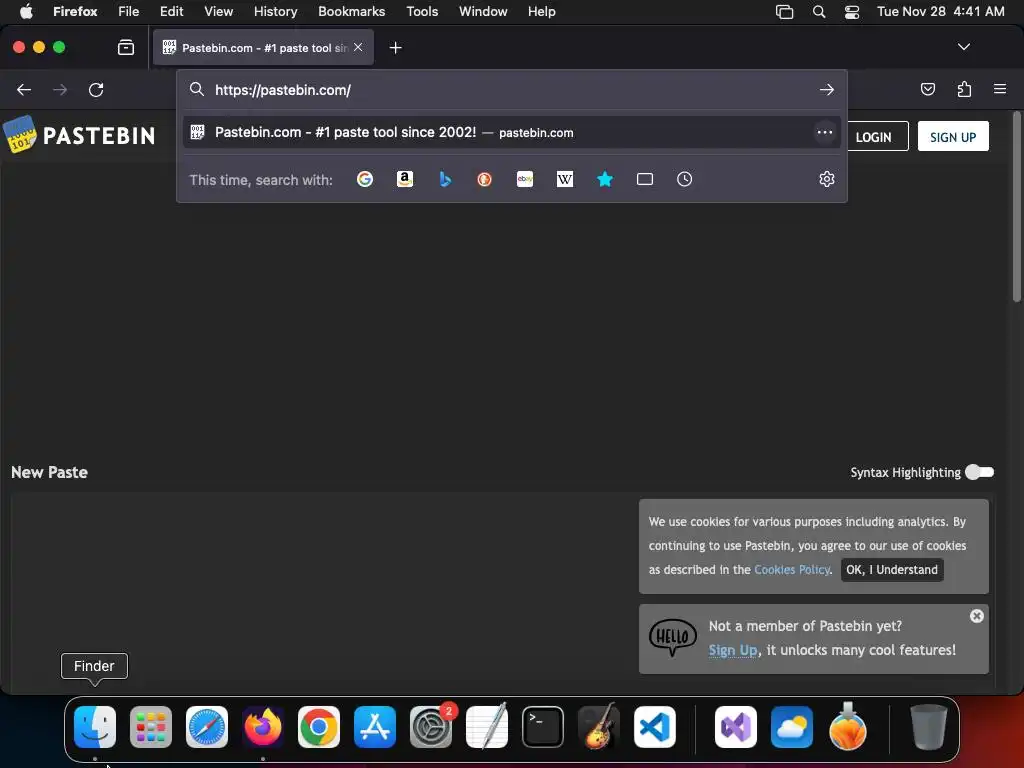Open the History menu

tap(275, 11)
